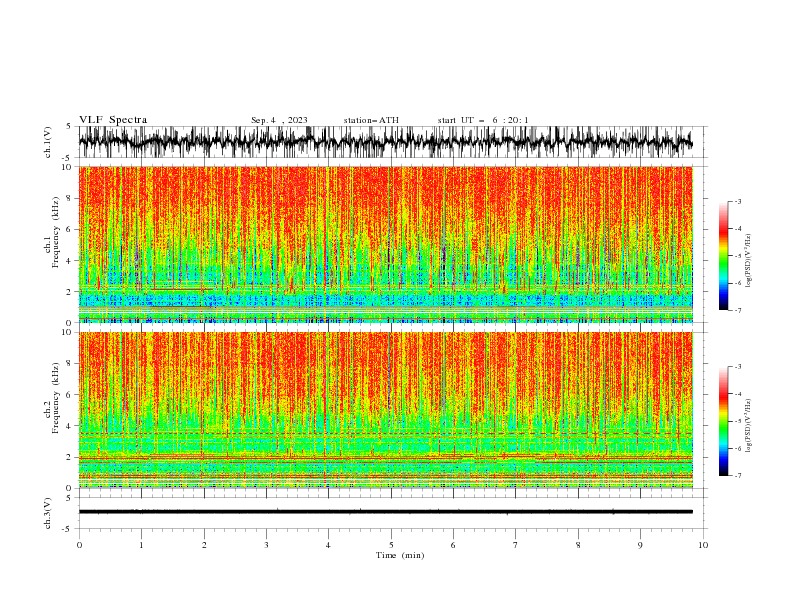792x612 pixels.
Task: Click the ch.1 color bar 'log(PSD)(V²/Hz)' label
Action: tap(749, 261)
